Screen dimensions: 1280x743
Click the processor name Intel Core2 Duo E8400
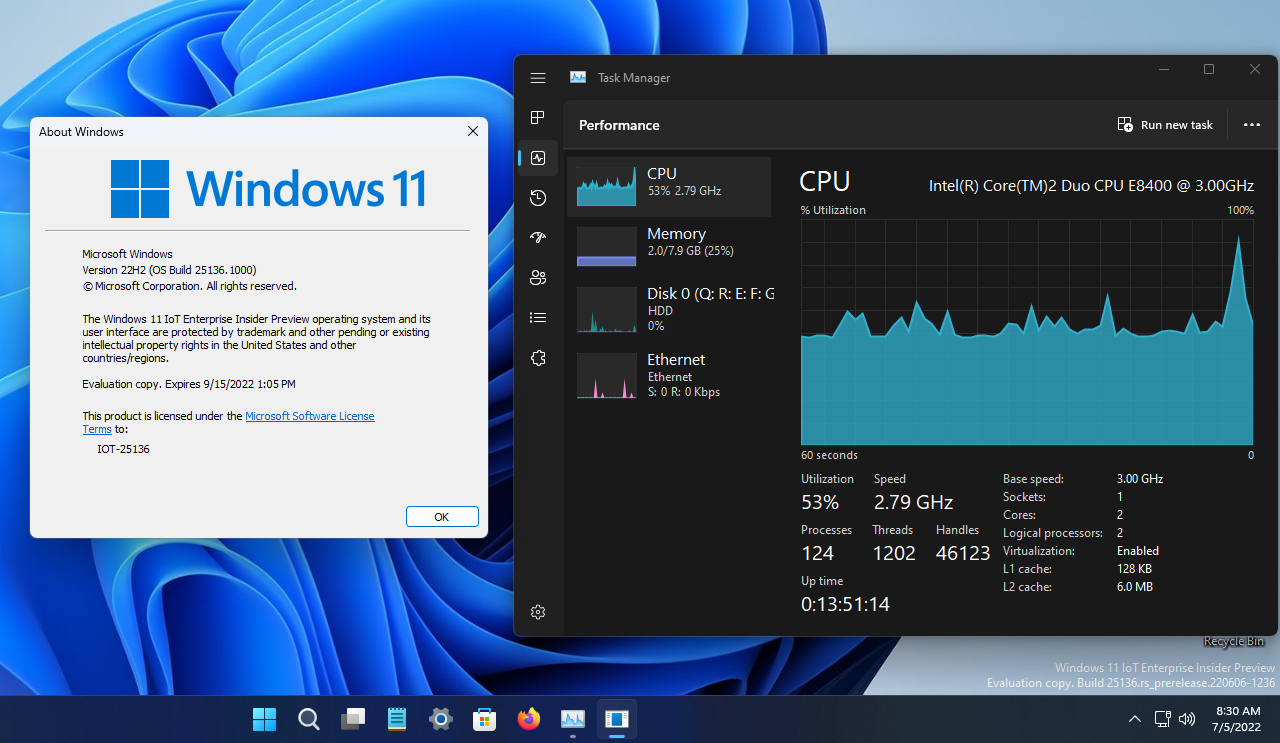click(x=1091, y=186)
